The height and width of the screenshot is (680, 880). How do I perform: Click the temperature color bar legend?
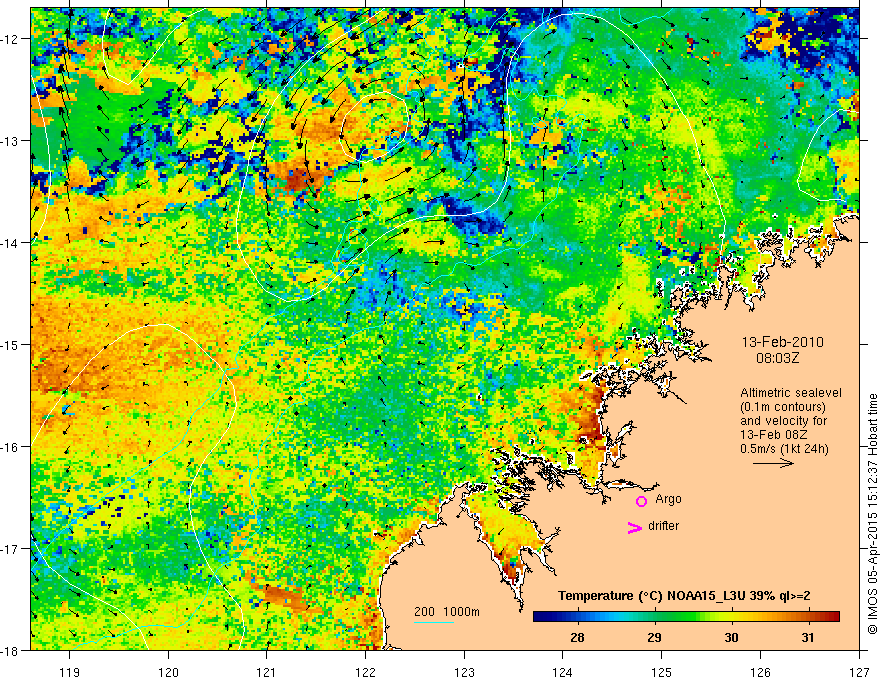(x=686, y=617)
